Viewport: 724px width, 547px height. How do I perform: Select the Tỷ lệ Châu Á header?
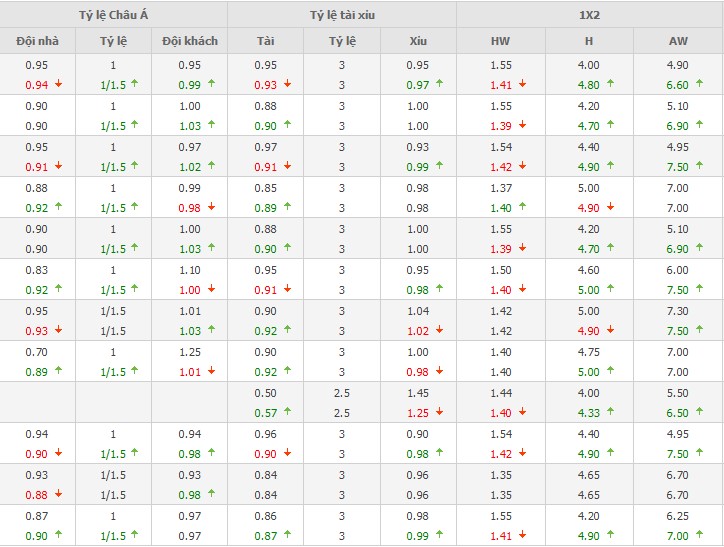(114, 14)
